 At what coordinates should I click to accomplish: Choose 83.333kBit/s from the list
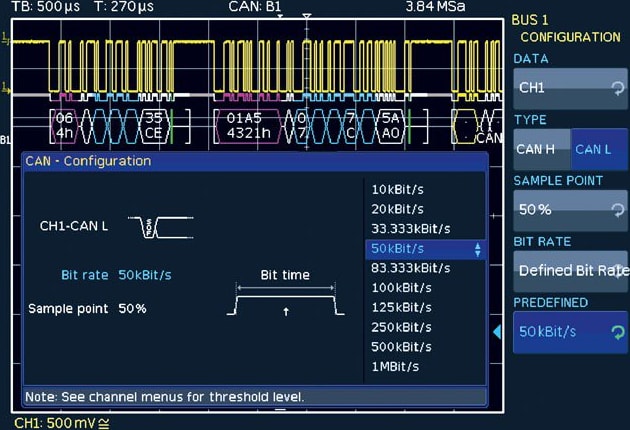click(x=411, y=268)
